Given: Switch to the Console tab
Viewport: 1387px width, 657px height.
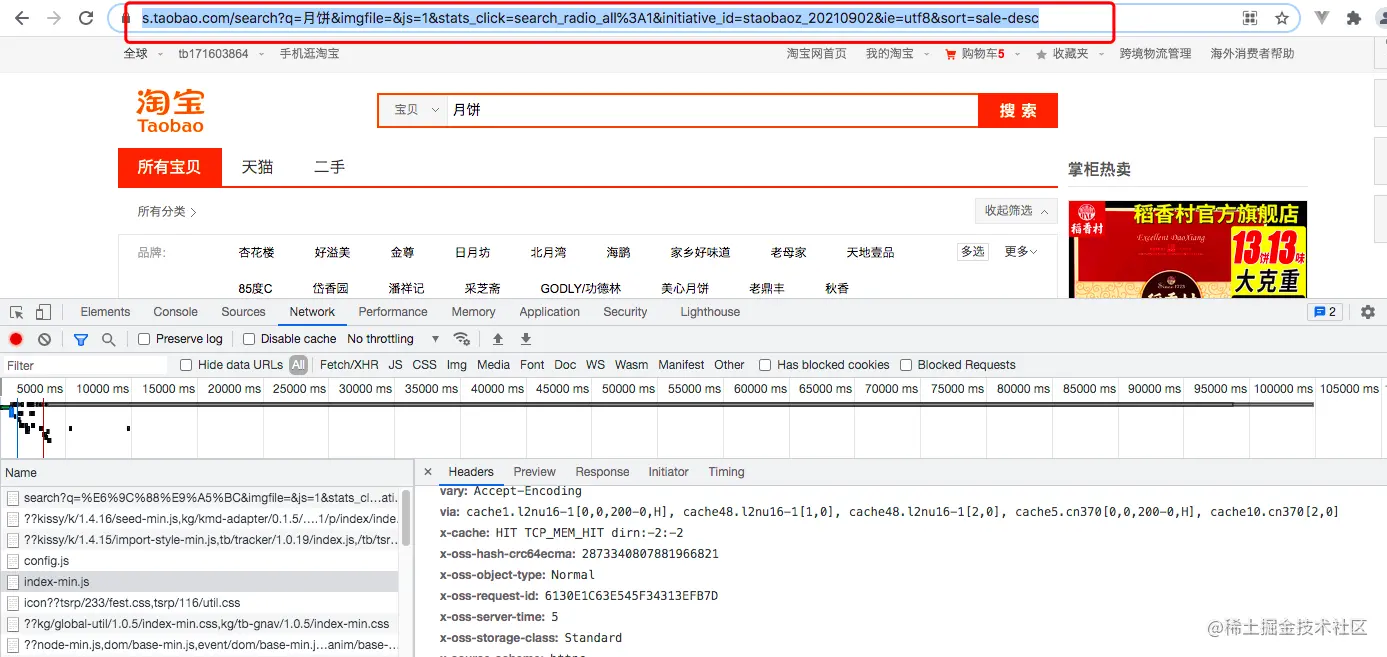Looking at the screenshot, I should coord(176,312).
